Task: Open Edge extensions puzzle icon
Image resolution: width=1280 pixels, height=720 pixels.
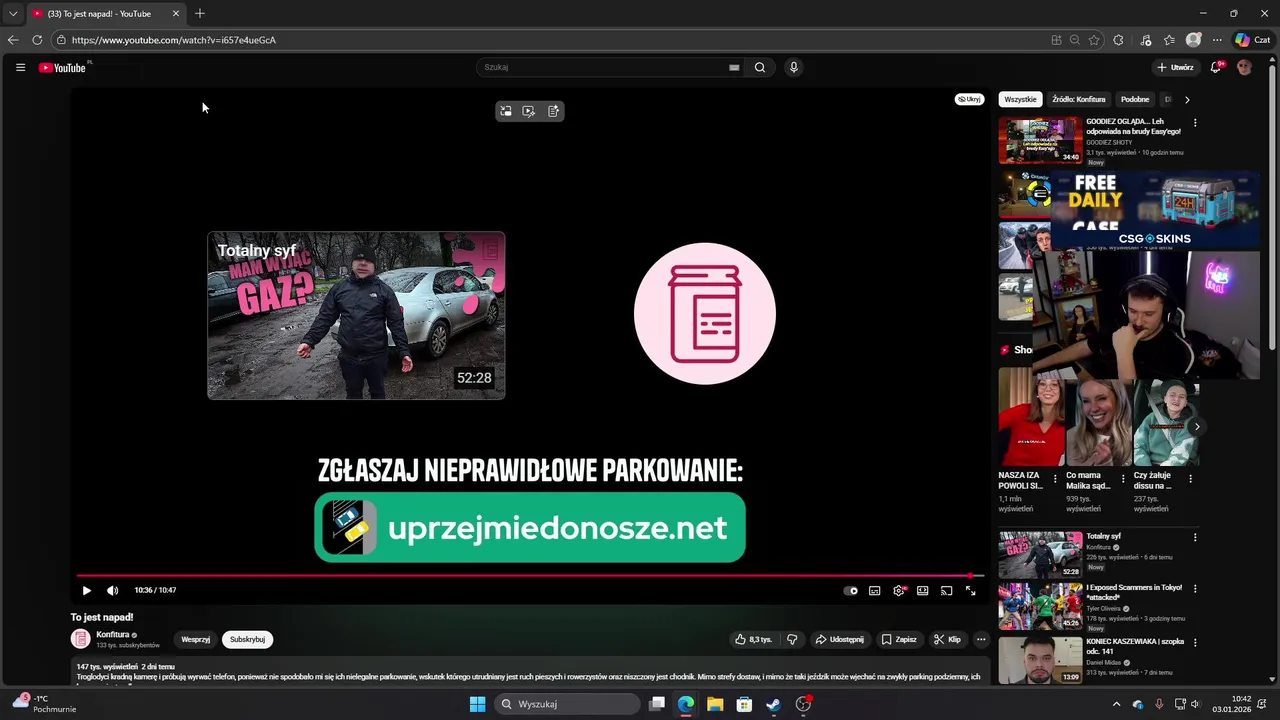Action: click(1118, 40)
